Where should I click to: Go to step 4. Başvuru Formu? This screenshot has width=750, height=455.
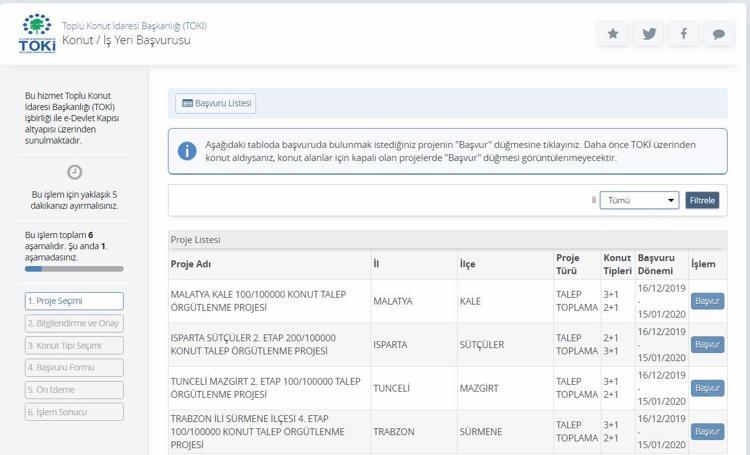pyautogui.click(x=74, y=367)
